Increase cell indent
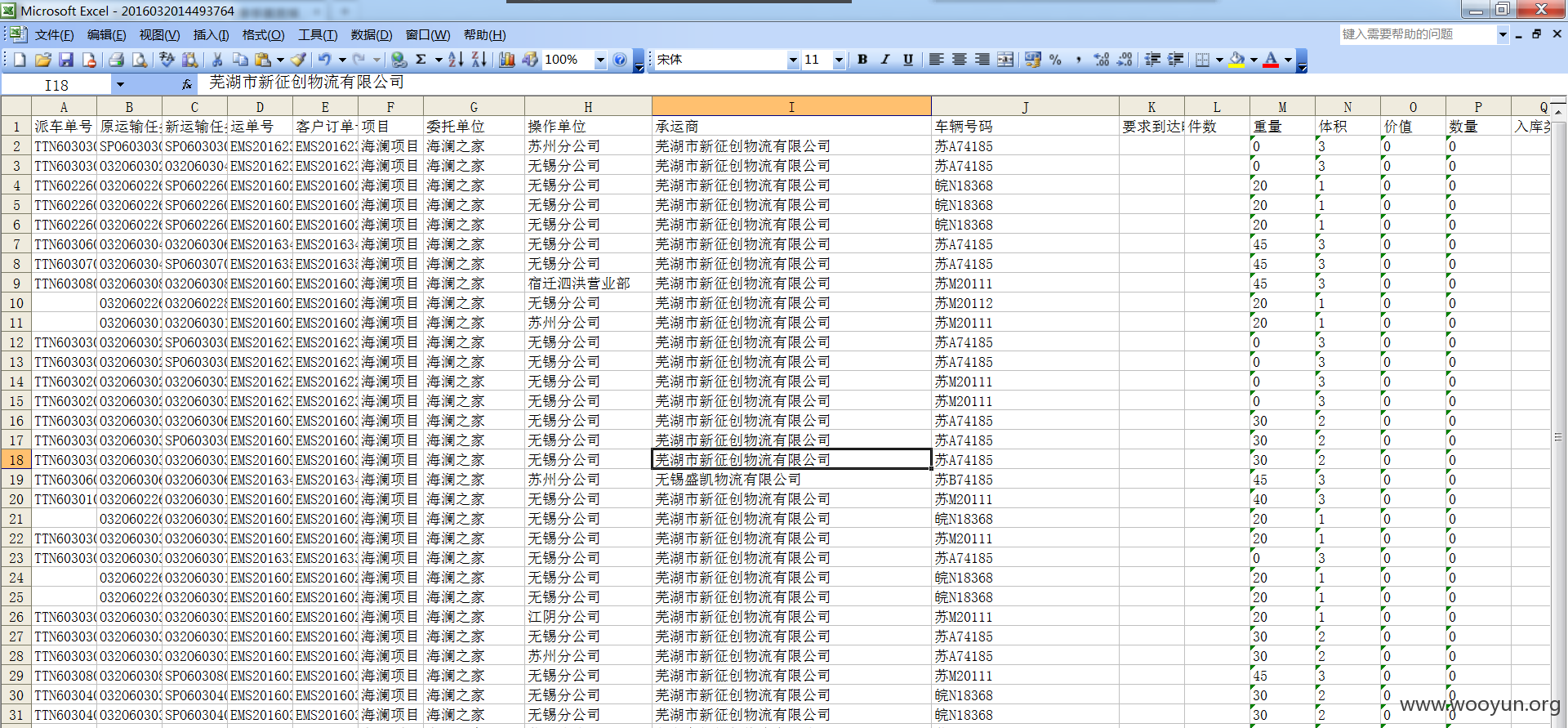1568x728 pixels. tap(1176, 60)
